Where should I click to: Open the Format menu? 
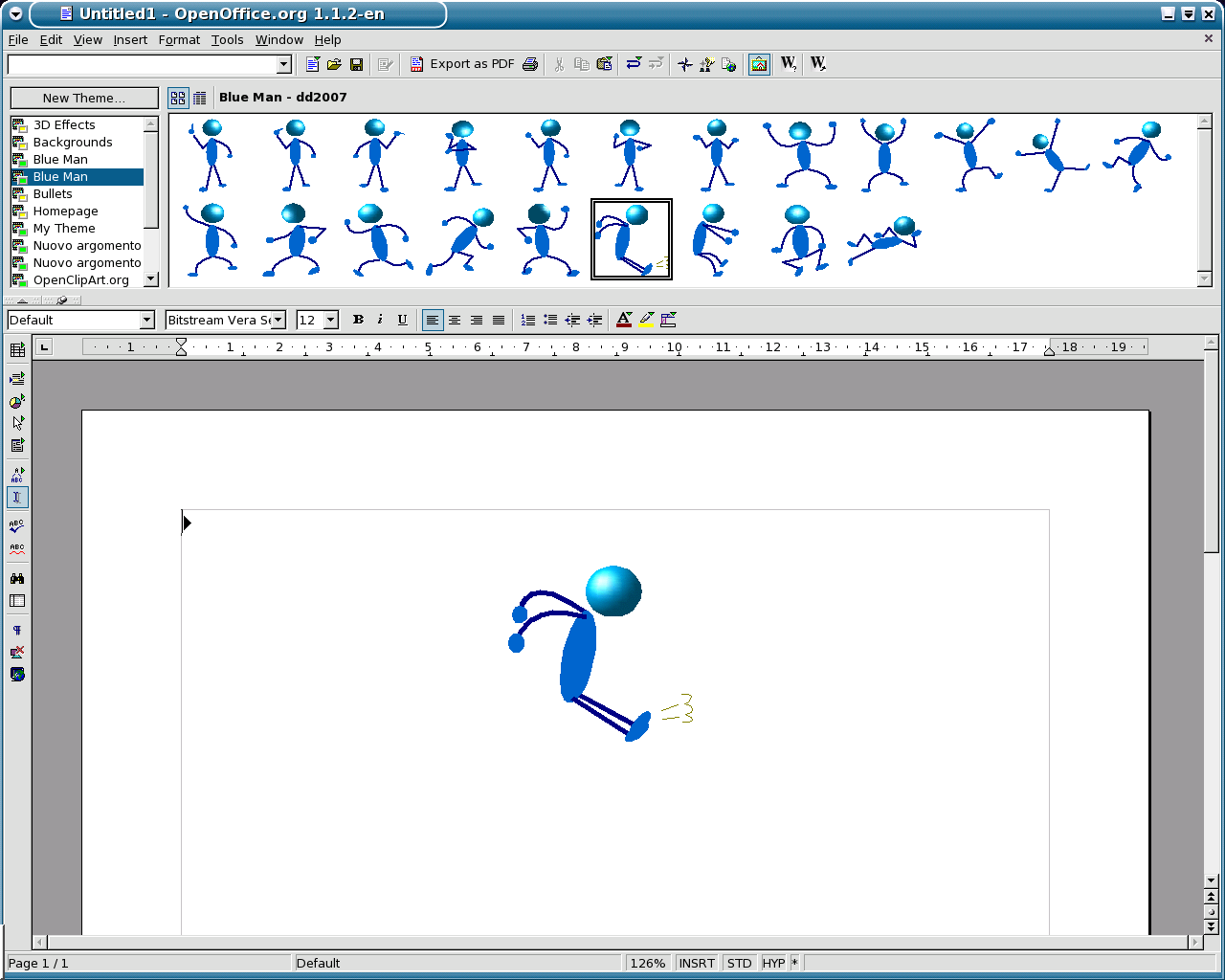click(x=179, y=40)
